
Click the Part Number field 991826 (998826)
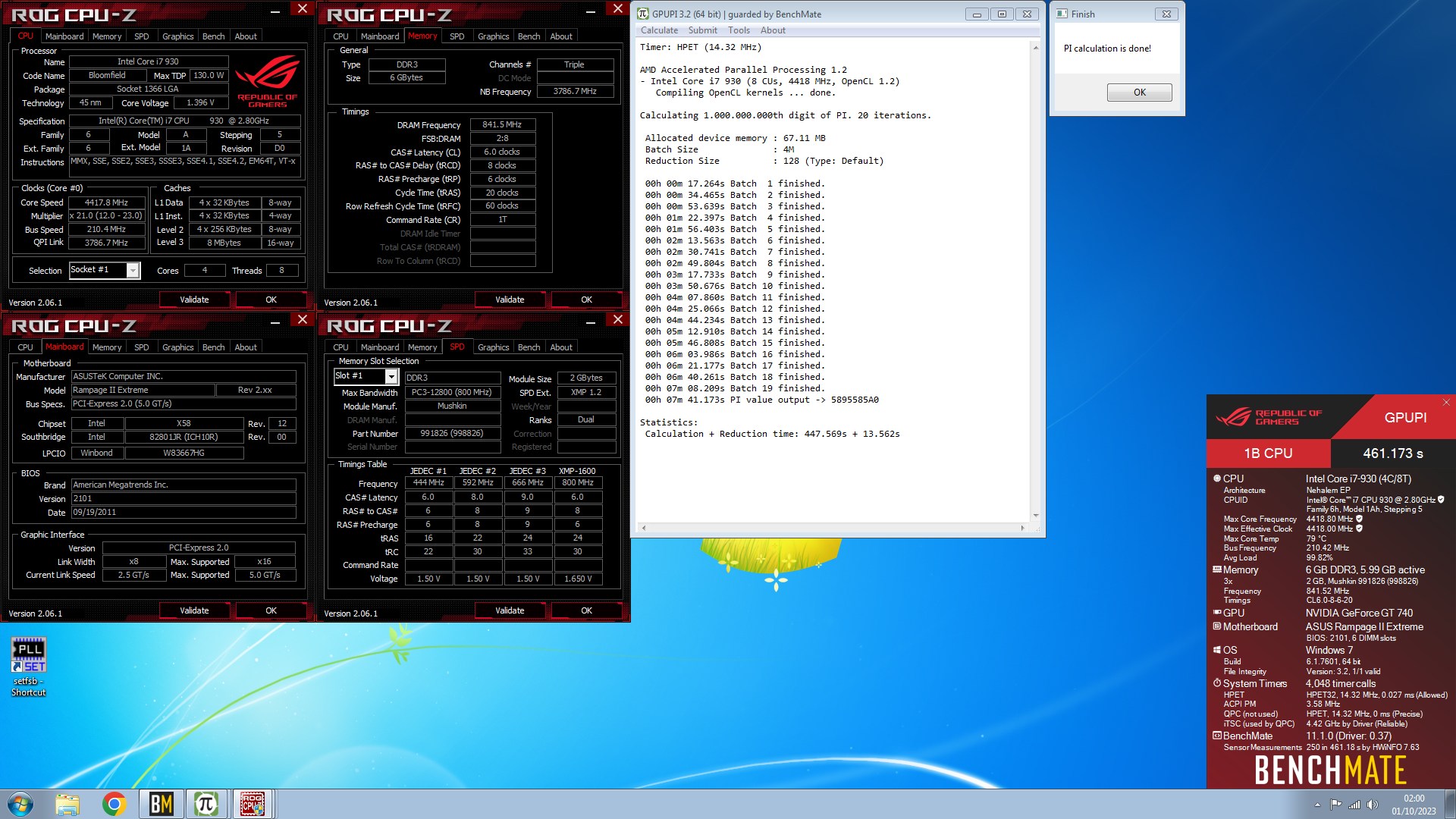(x=452, y=433)
